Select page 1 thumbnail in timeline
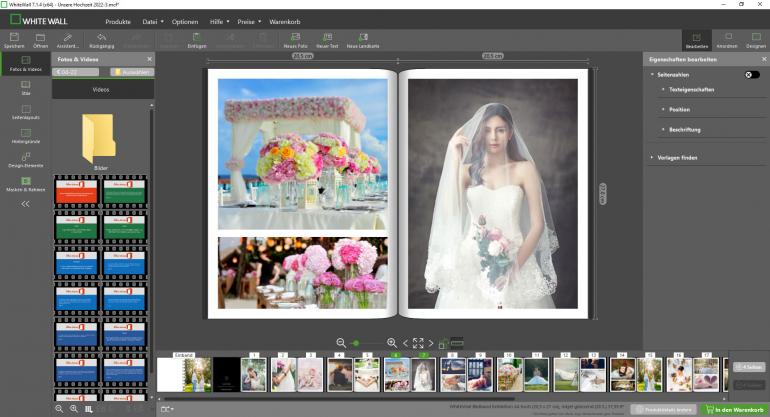The image size is (770, 417). tap(253, 375)
